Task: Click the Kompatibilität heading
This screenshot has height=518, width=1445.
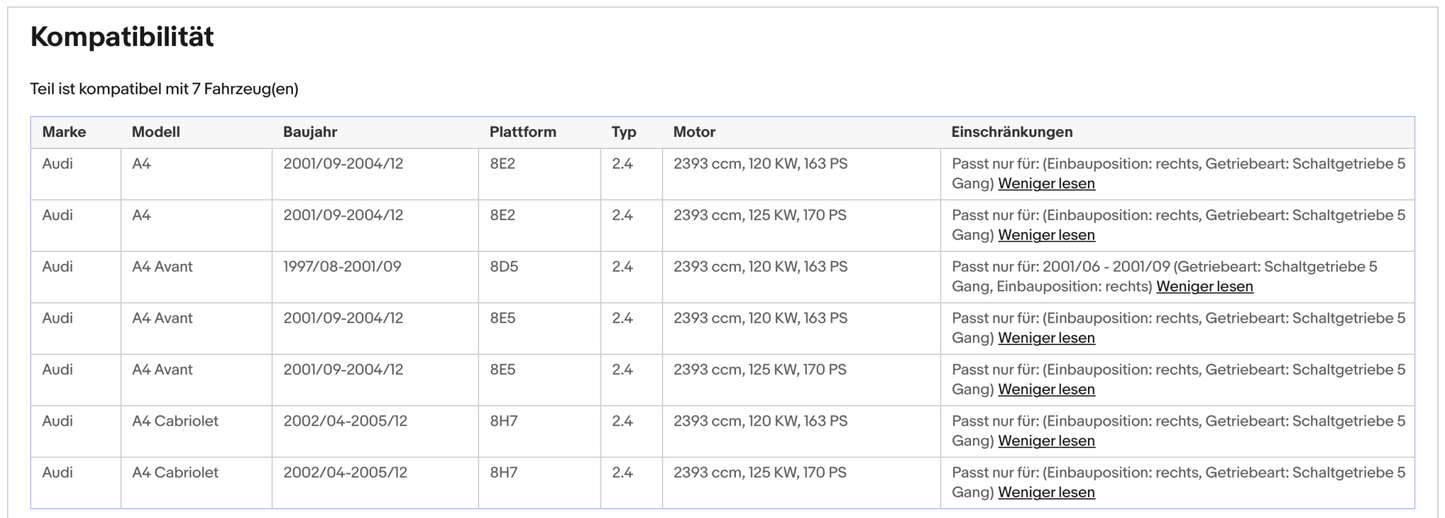Action: (x=122, y=38)
